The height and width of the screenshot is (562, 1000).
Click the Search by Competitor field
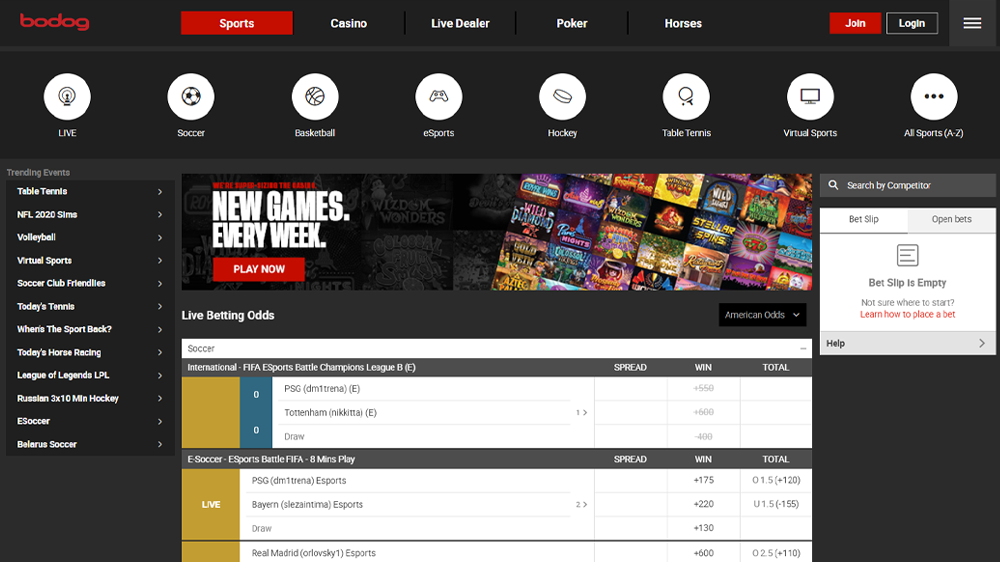tap(907, 185)
